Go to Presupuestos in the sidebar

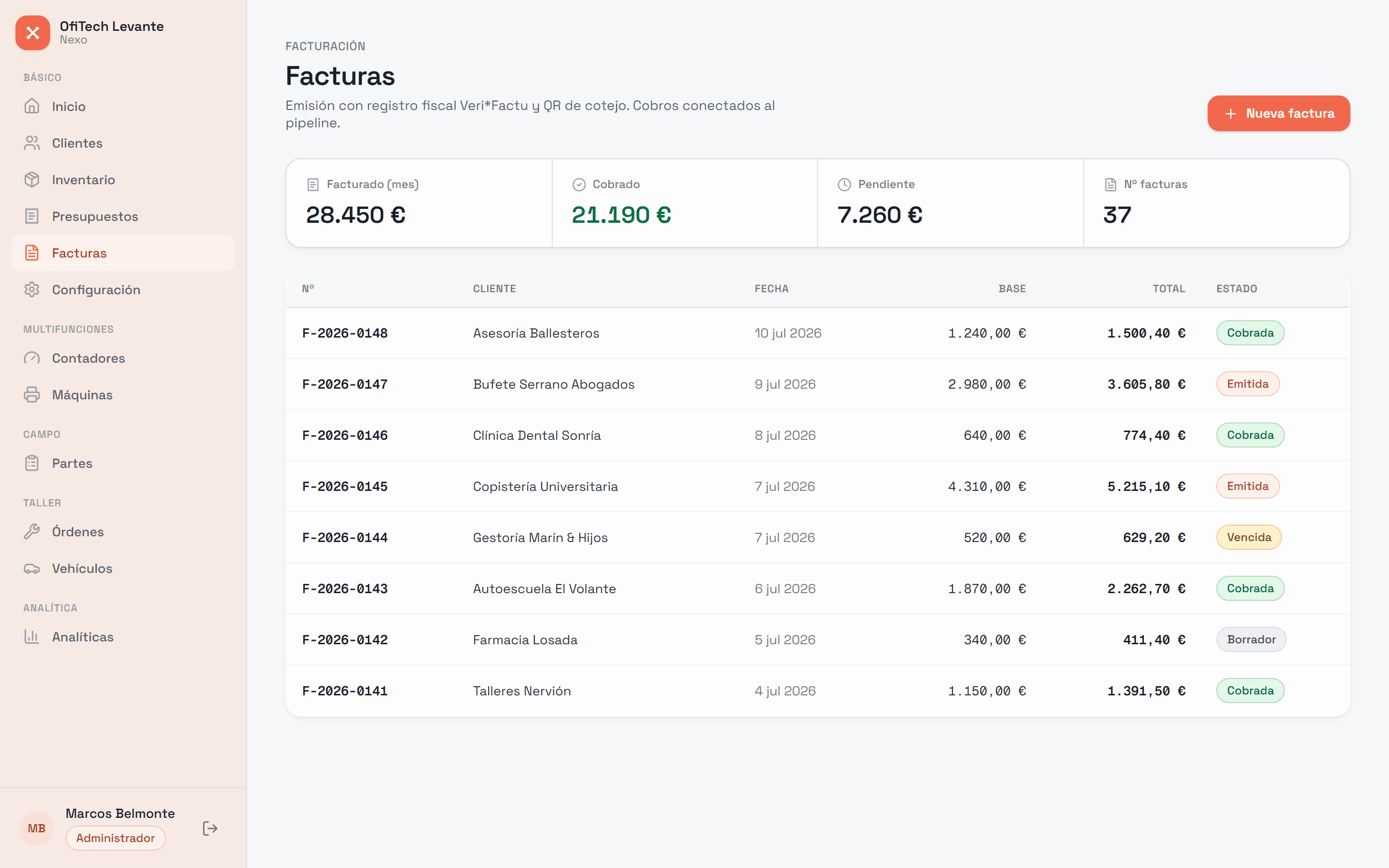coord(123,217)
